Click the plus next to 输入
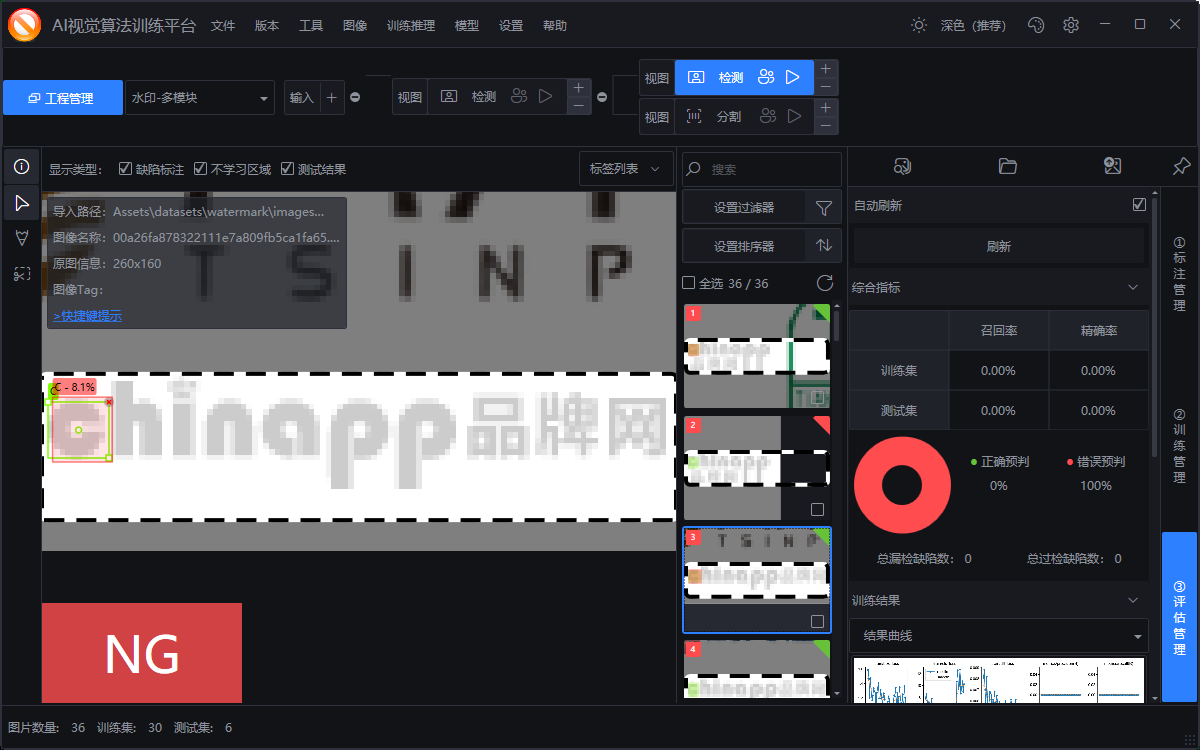This screenshot has width=1200, height=750. [x=332, y=97]
